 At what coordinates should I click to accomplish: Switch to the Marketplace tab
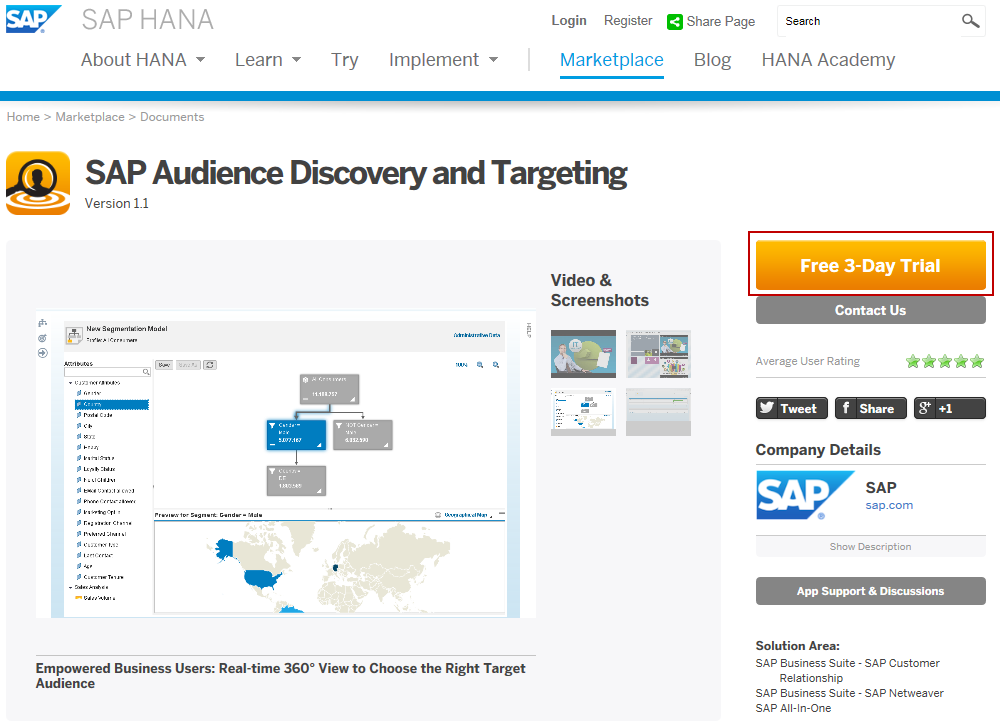[611, 60]
